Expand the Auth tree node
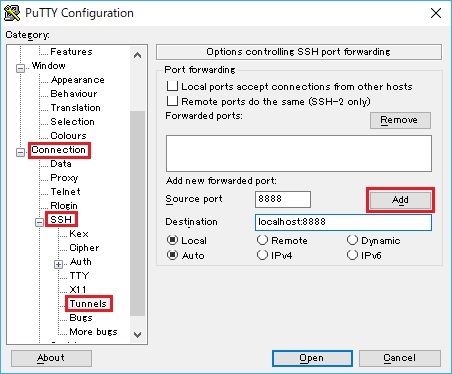 (x=59, y=264)
